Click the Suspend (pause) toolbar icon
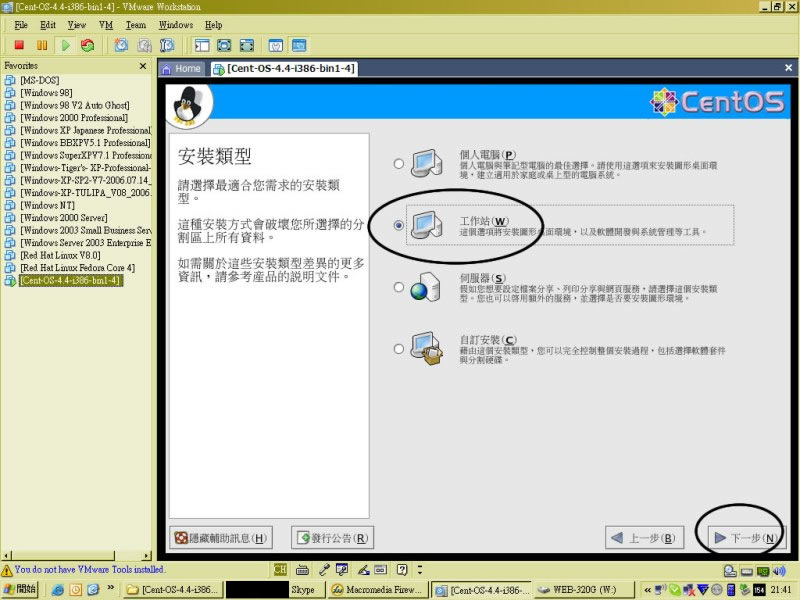The width and height of the screenshot is (800, 600). [42, 45]
